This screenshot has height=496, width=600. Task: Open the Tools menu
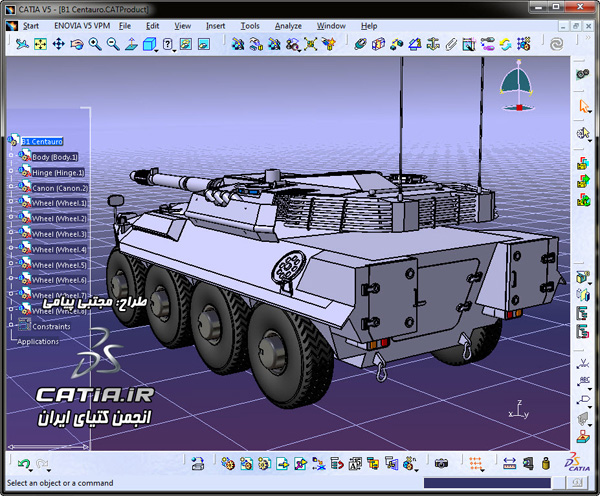pos(250,26)
